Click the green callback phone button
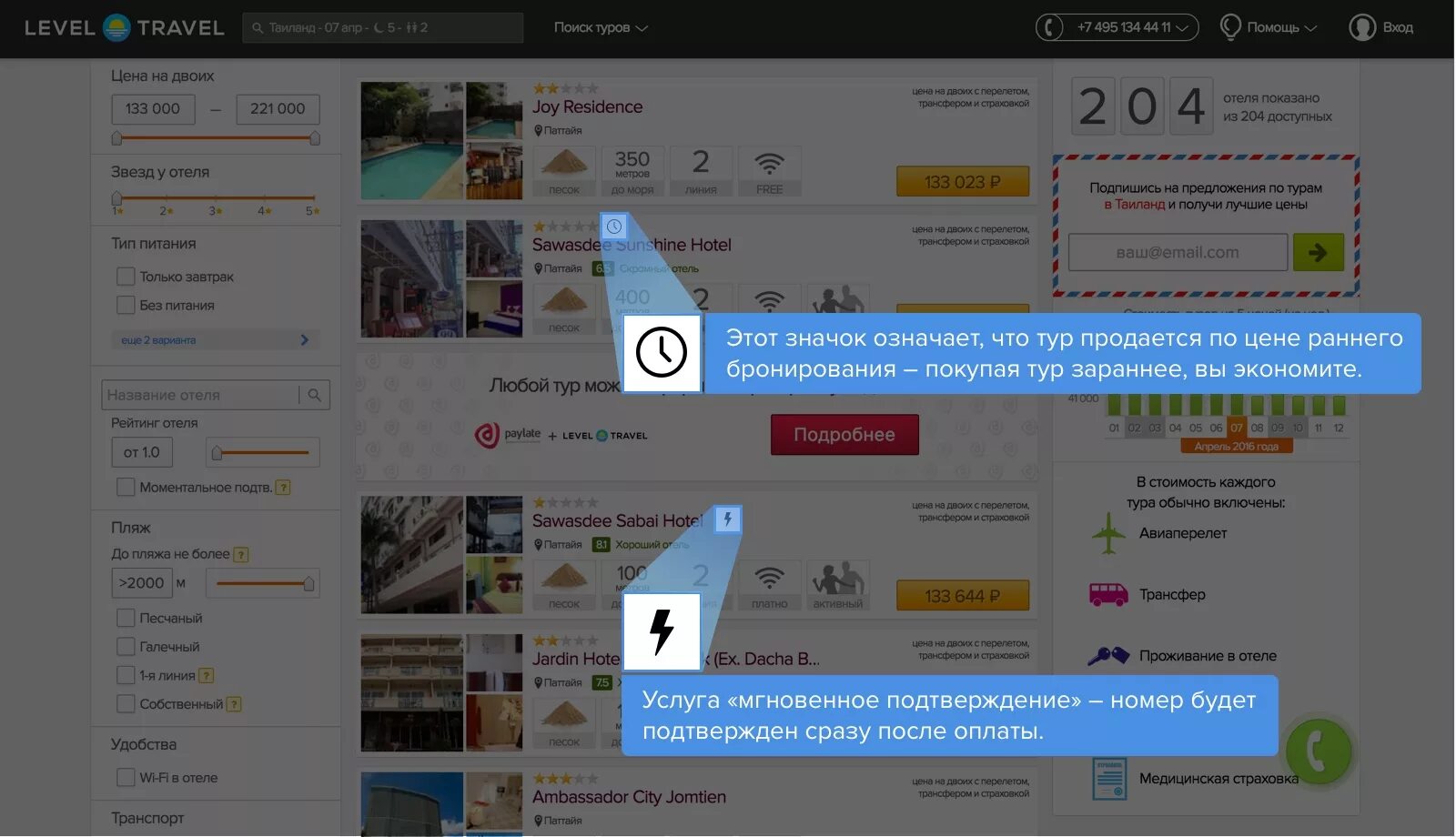The height and width of the screenshot is (837, 1456). (1318, 751)
